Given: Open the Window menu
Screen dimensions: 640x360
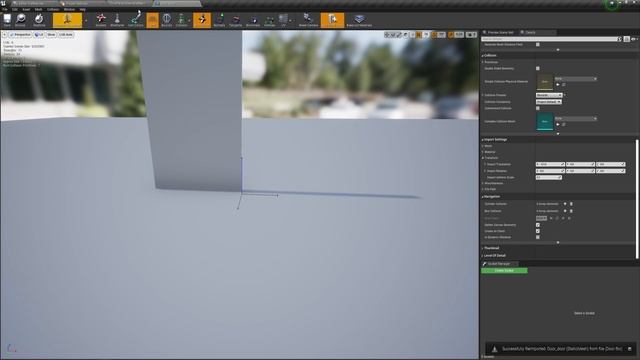Looking at the screenshot, I should (69, 9).
